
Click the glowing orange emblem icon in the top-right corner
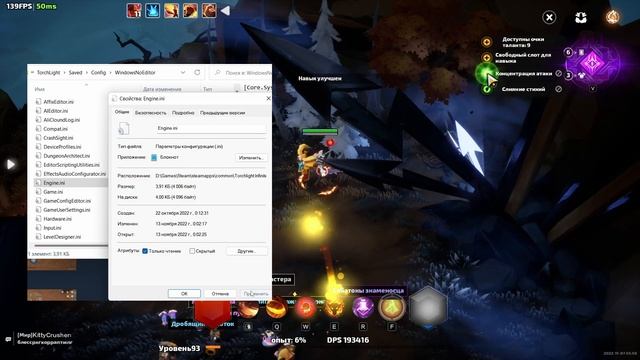[x=612, y=17]
